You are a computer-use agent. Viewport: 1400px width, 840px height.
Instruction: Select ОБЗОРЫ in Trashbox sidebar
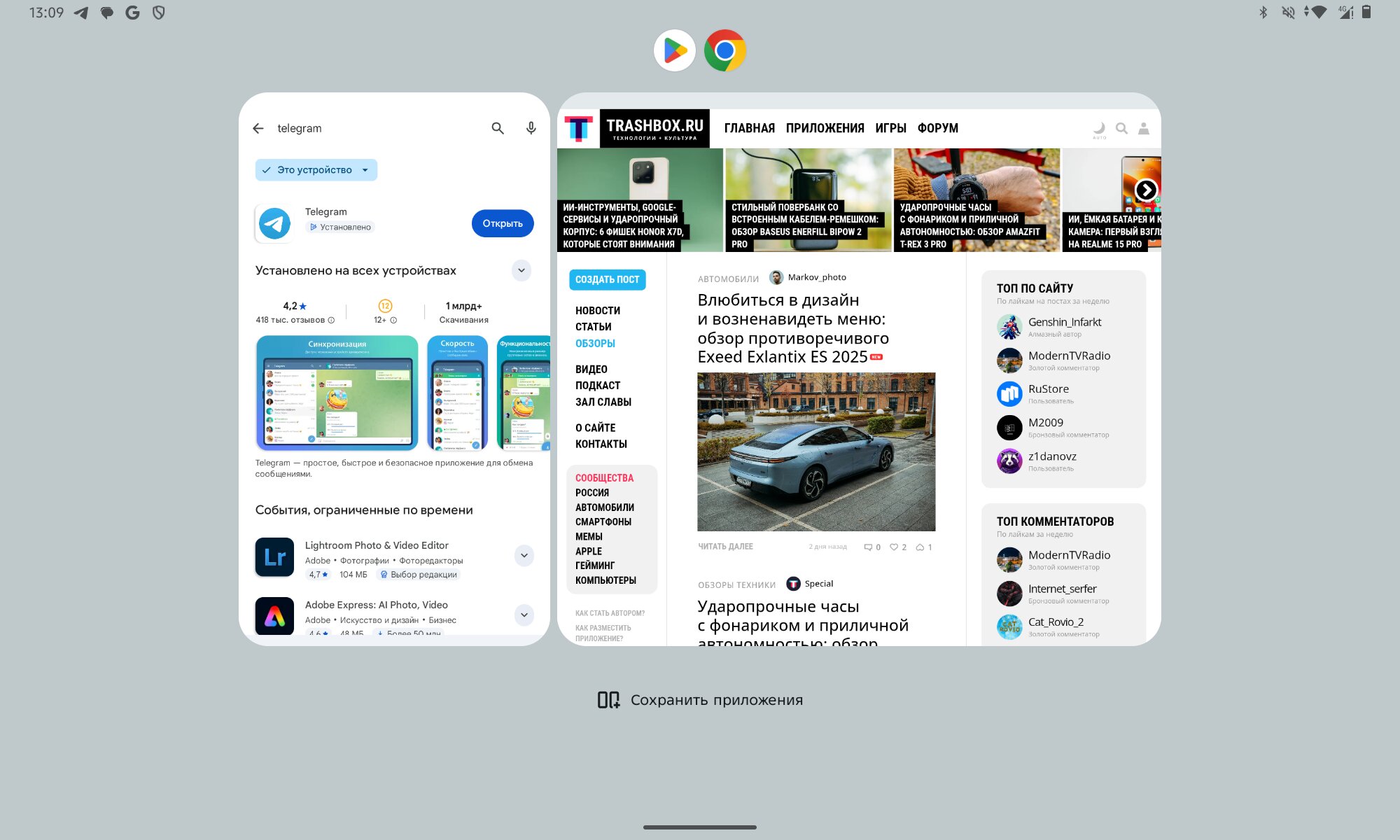[x=595, y=343]
